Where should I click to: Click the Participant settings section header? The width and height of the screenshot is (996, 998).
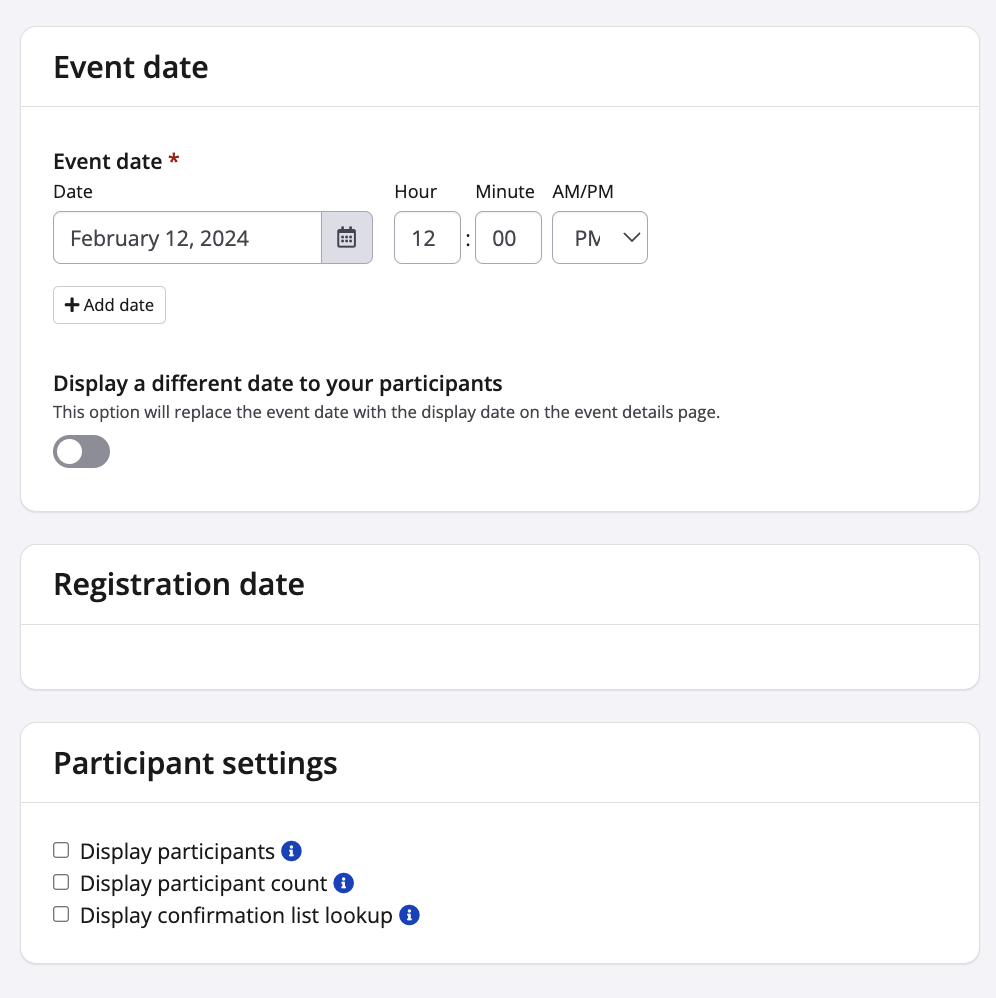195,764
